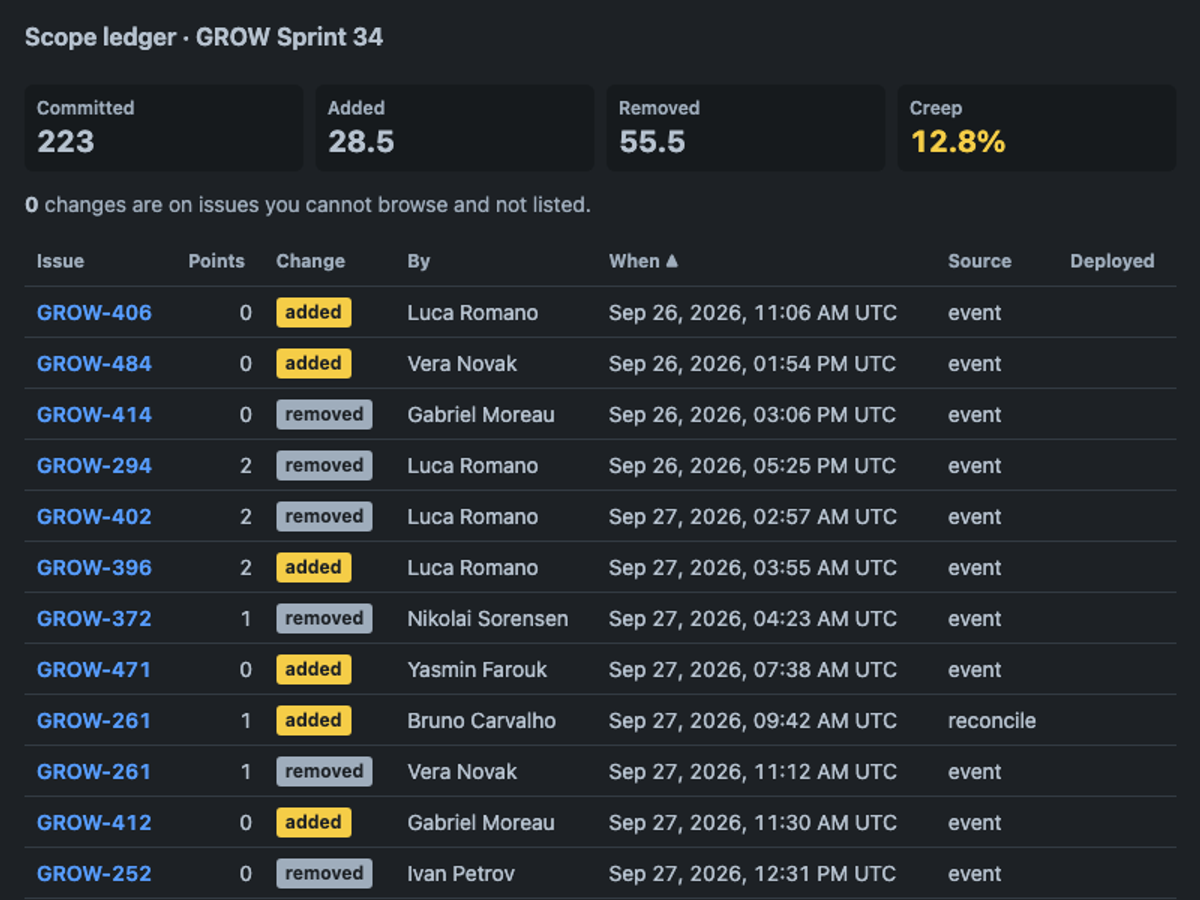Open issue GROW-484 link
This screenshot has width=1200, height=900.
pyautogui.click(x=94, y=364)
